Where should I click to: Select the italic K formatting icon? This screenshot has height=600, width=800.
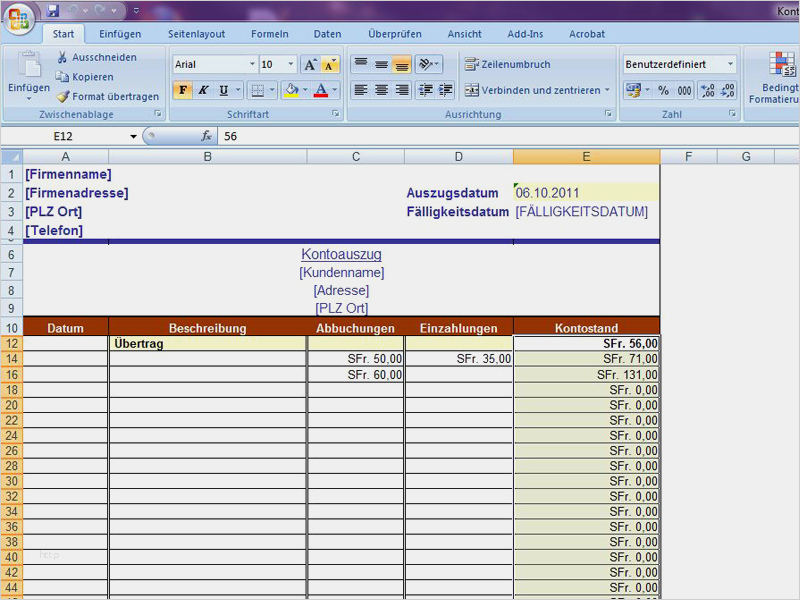(x=203, y=90)
